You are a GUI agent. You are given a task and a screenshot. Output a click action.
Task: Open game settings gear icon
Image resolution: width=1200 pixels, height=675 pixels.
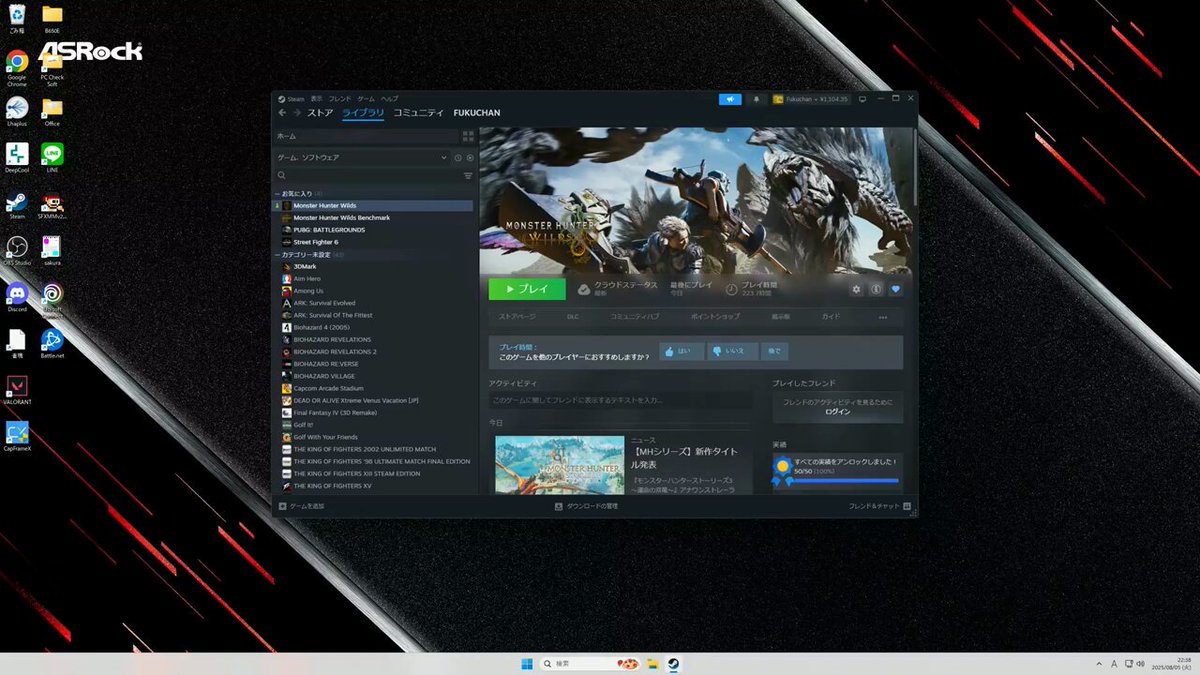point(856,289)
